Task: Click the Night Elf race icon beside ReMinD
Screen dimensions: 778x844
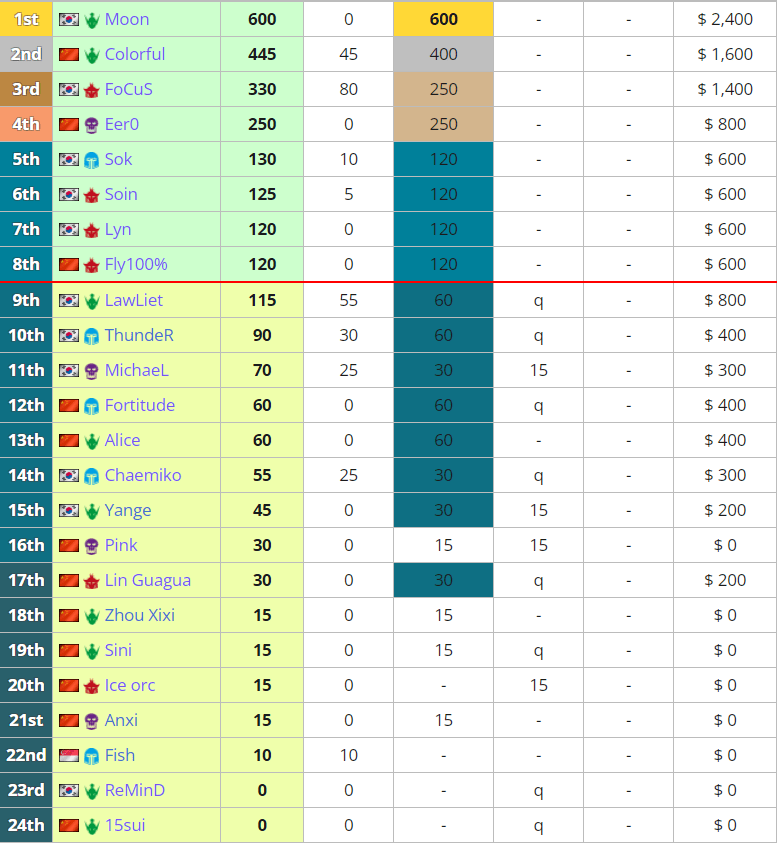Action: pyautogui.click(x=92, y=790)
